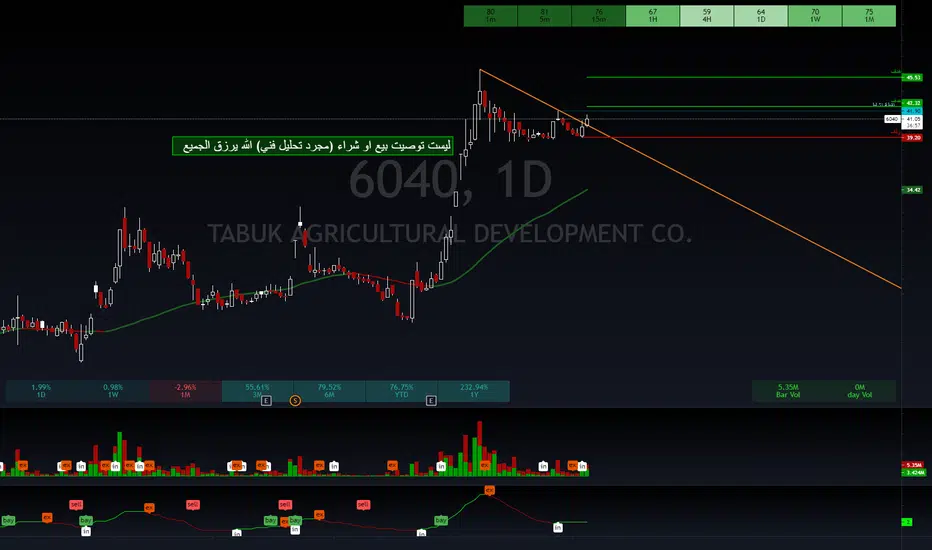
Task: Click the 232.94% 1Y performance cell
Action: click(474, 391)
